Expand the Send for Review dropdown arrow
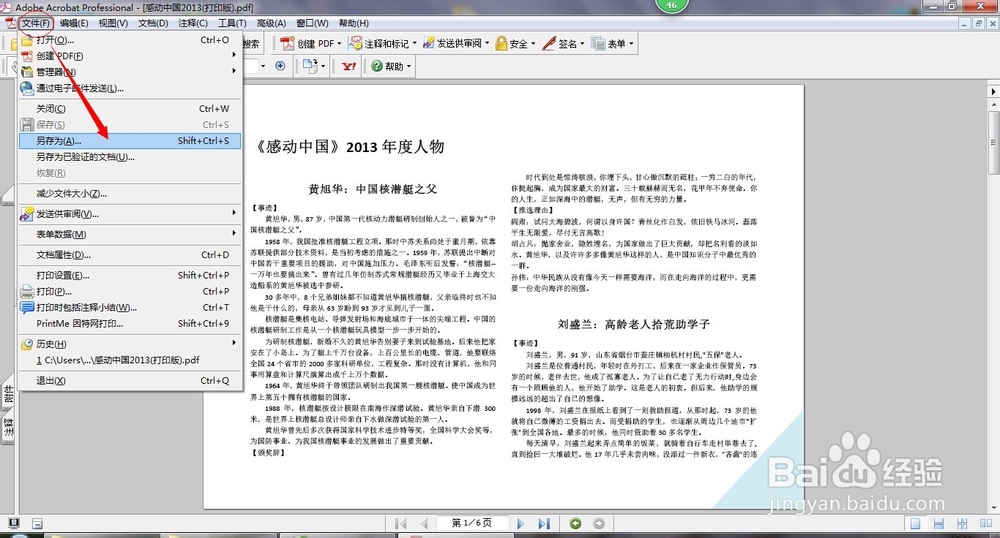Viewport: 1000px width, 538px height. [487, 43]
